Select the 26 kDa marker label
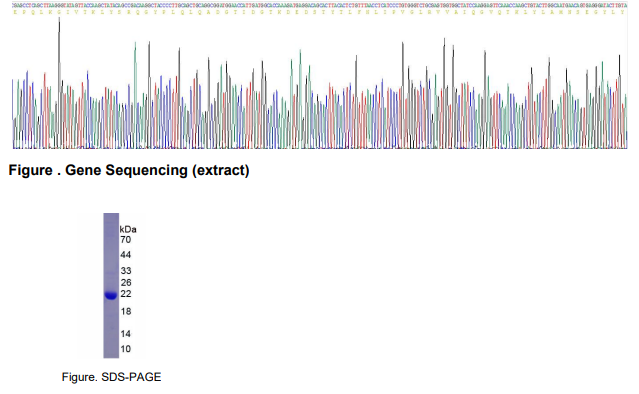The height and width of the screenshot is (394, 639). click(126, 282)
